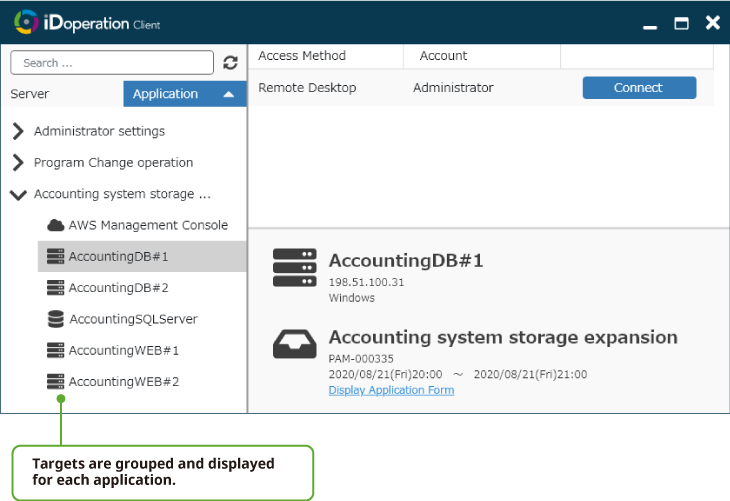The image size is (730, 501).
Task: Click the Access Method column header
Action: click(x=302, y=56)
